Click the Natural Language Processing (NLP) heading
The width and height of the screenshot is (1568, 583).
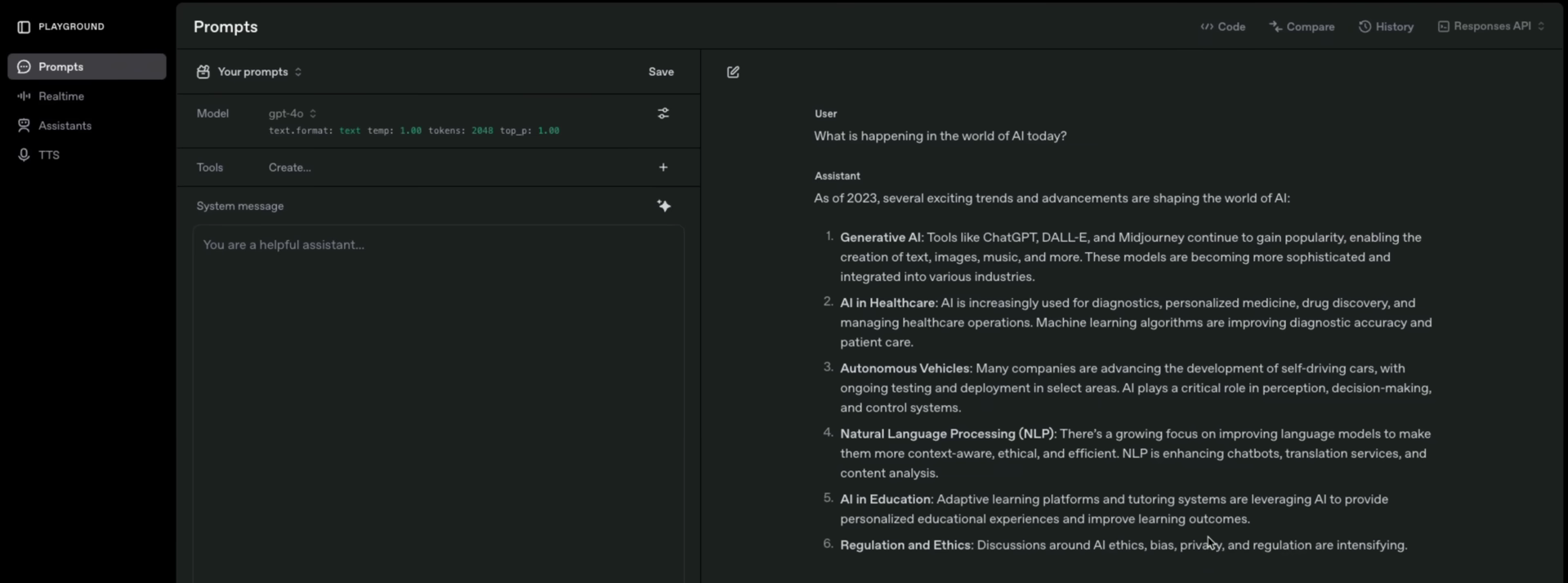(947, 434)
